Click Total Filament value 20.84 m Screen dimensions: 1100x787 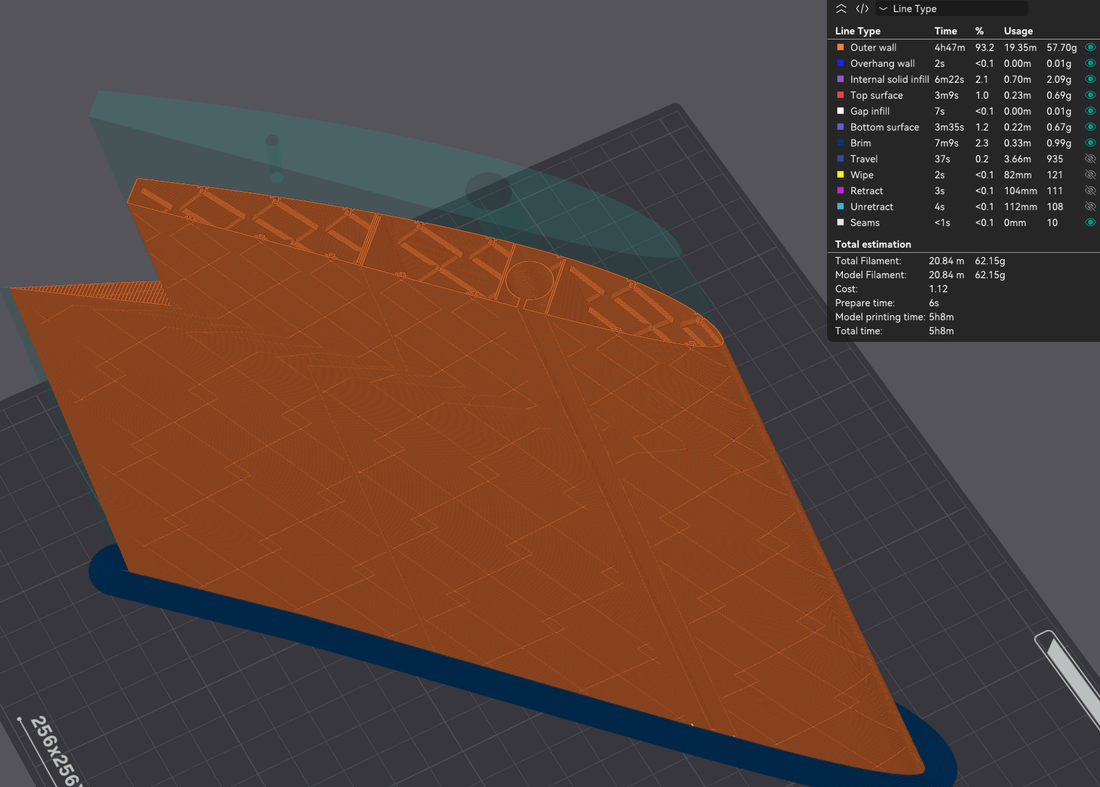coord(946,260)
